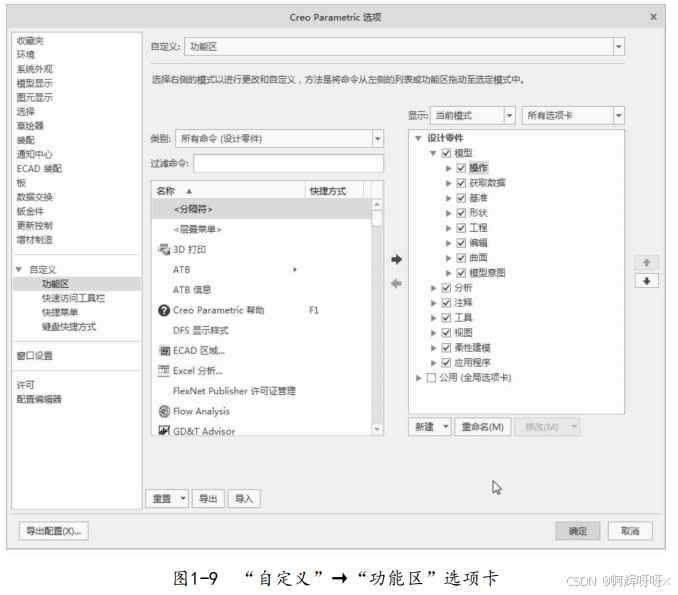Click the 重命名(M) button
The image size is (678, 595).
pyautogui.click(x=483, y=427)
